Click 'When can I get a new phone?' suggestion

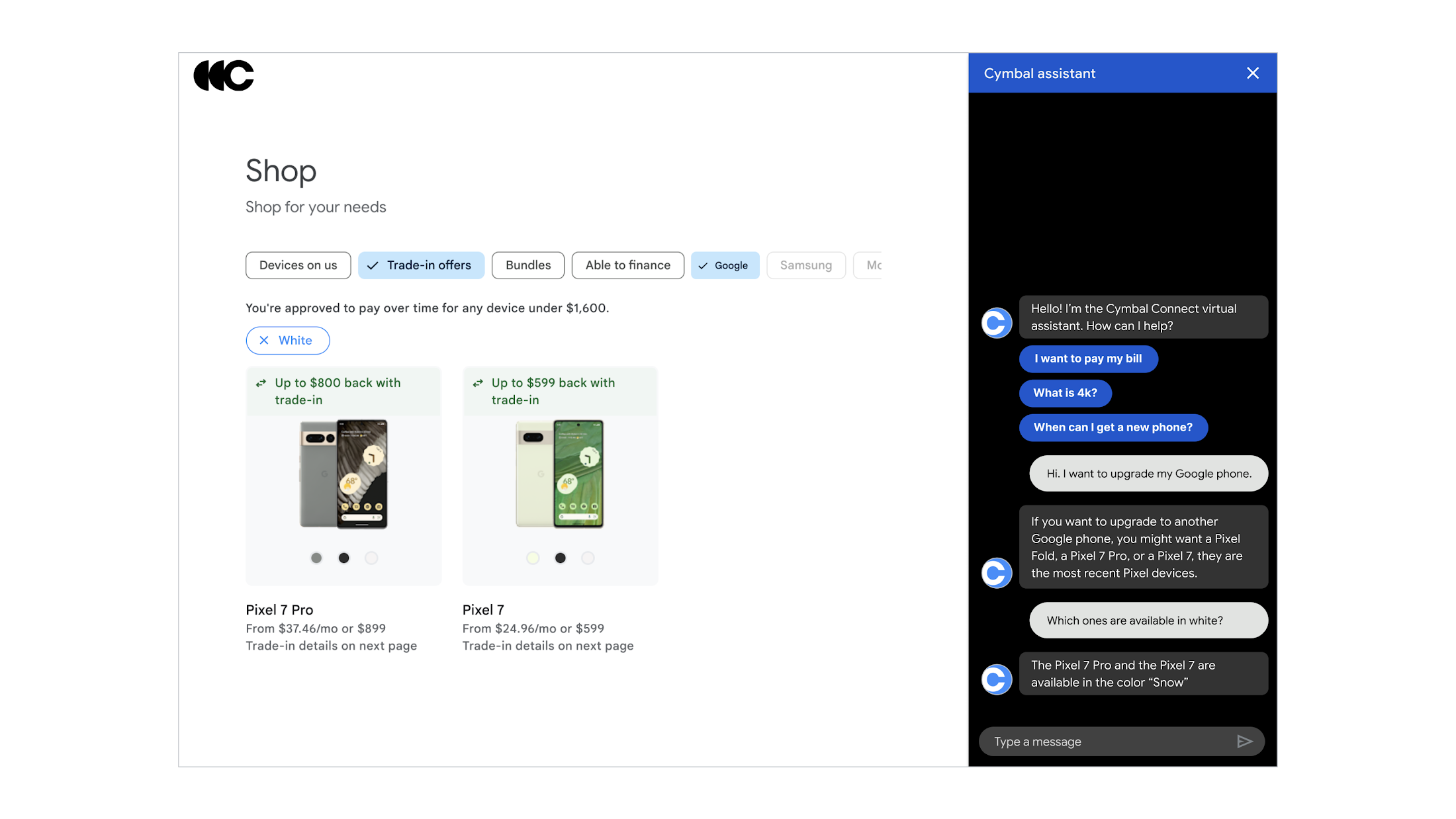1113,427
